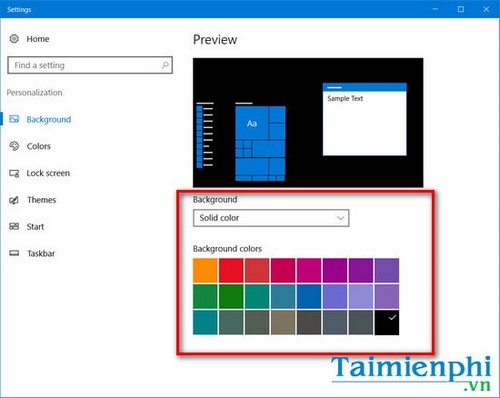Viewport: 500px width, 398px height.
Task: Click the chevron of Background dropdown
Action: point(340,218)
